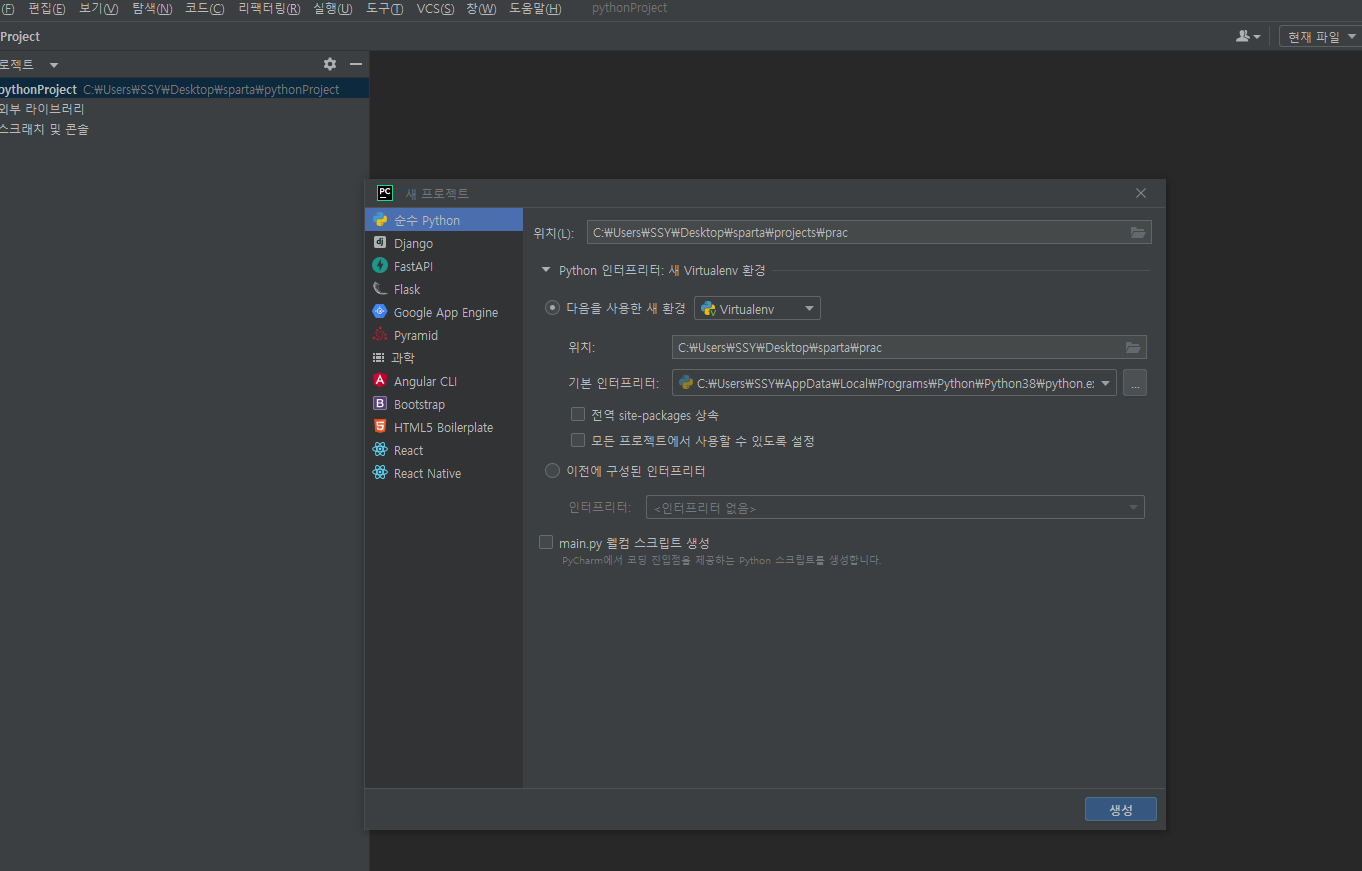Select the Flask project icon
The height and width of the screenshot is (871, 1362).
[x=380, y=289]
